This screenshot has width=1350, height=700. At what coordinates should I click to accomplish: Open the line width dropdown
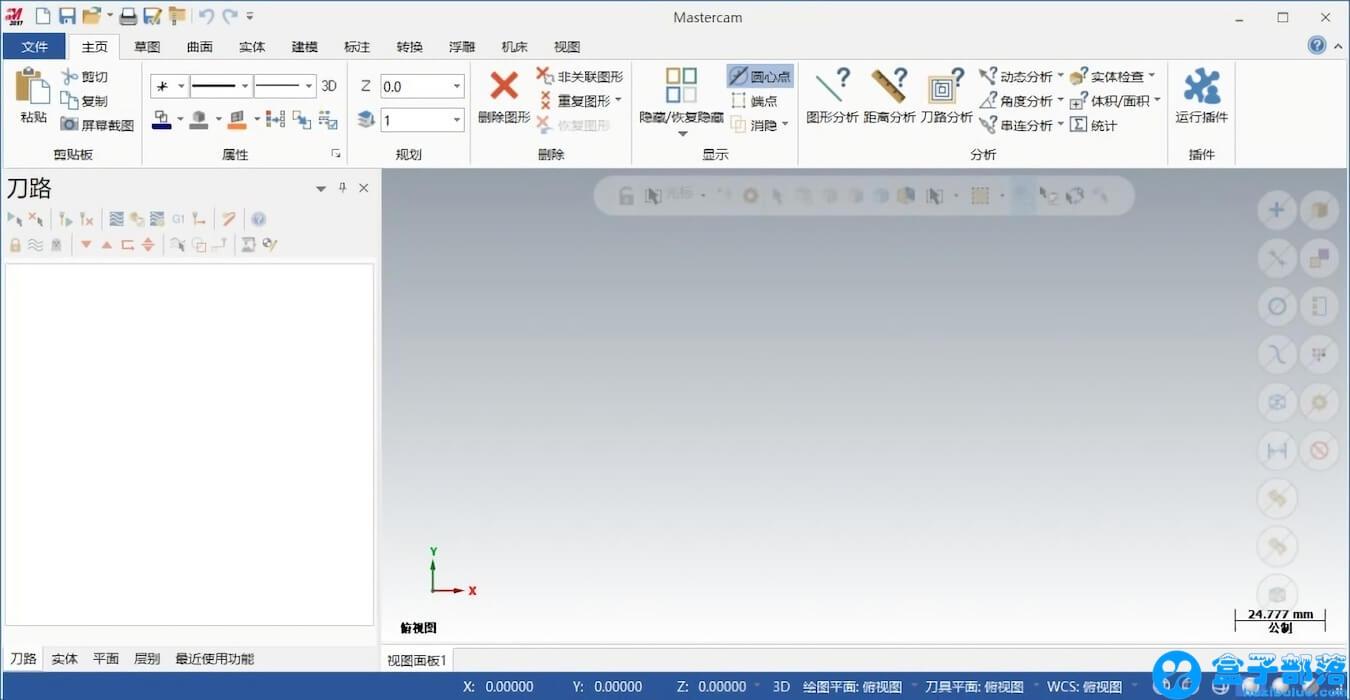(309, 87)
